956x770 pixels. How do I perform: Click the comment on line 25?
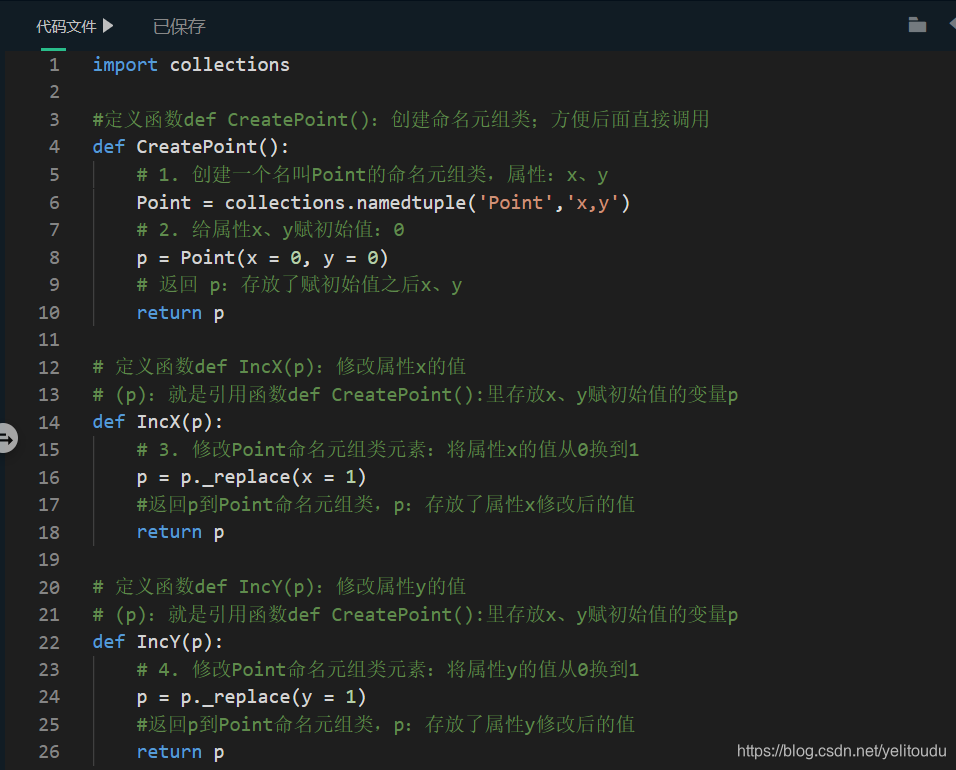click(x=385, y=725)
